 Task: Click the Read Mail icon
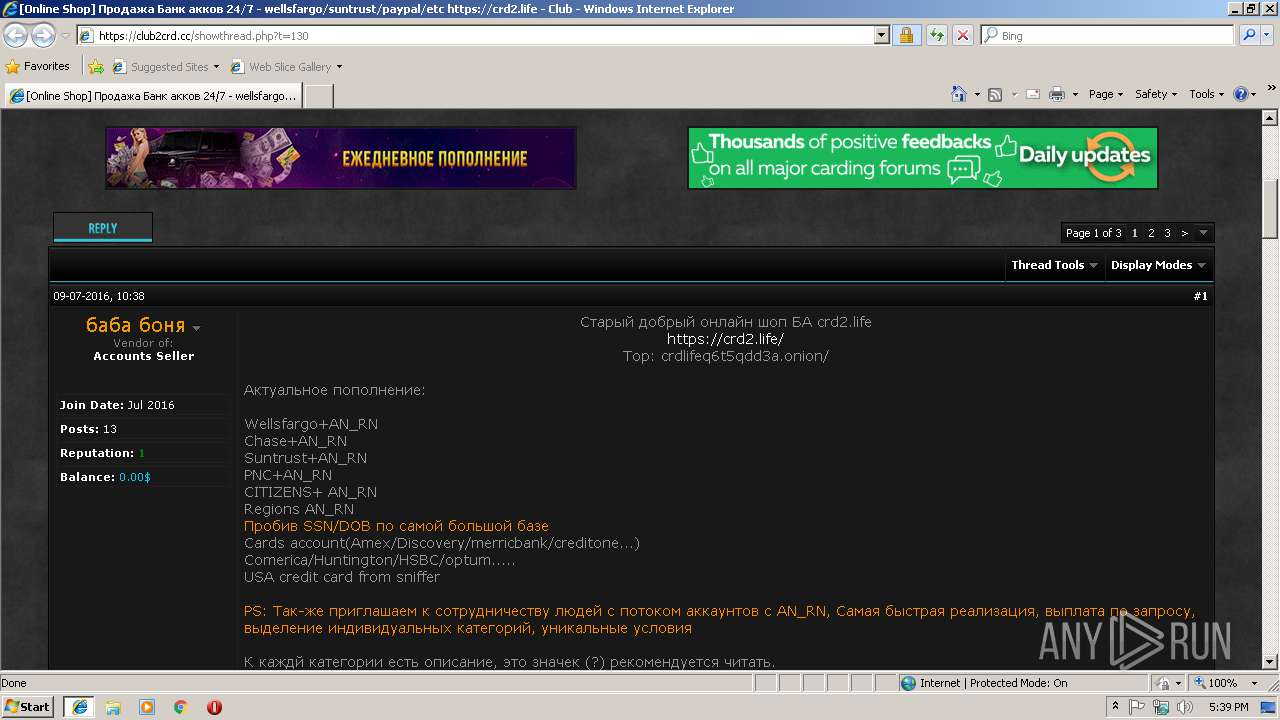1032,94
